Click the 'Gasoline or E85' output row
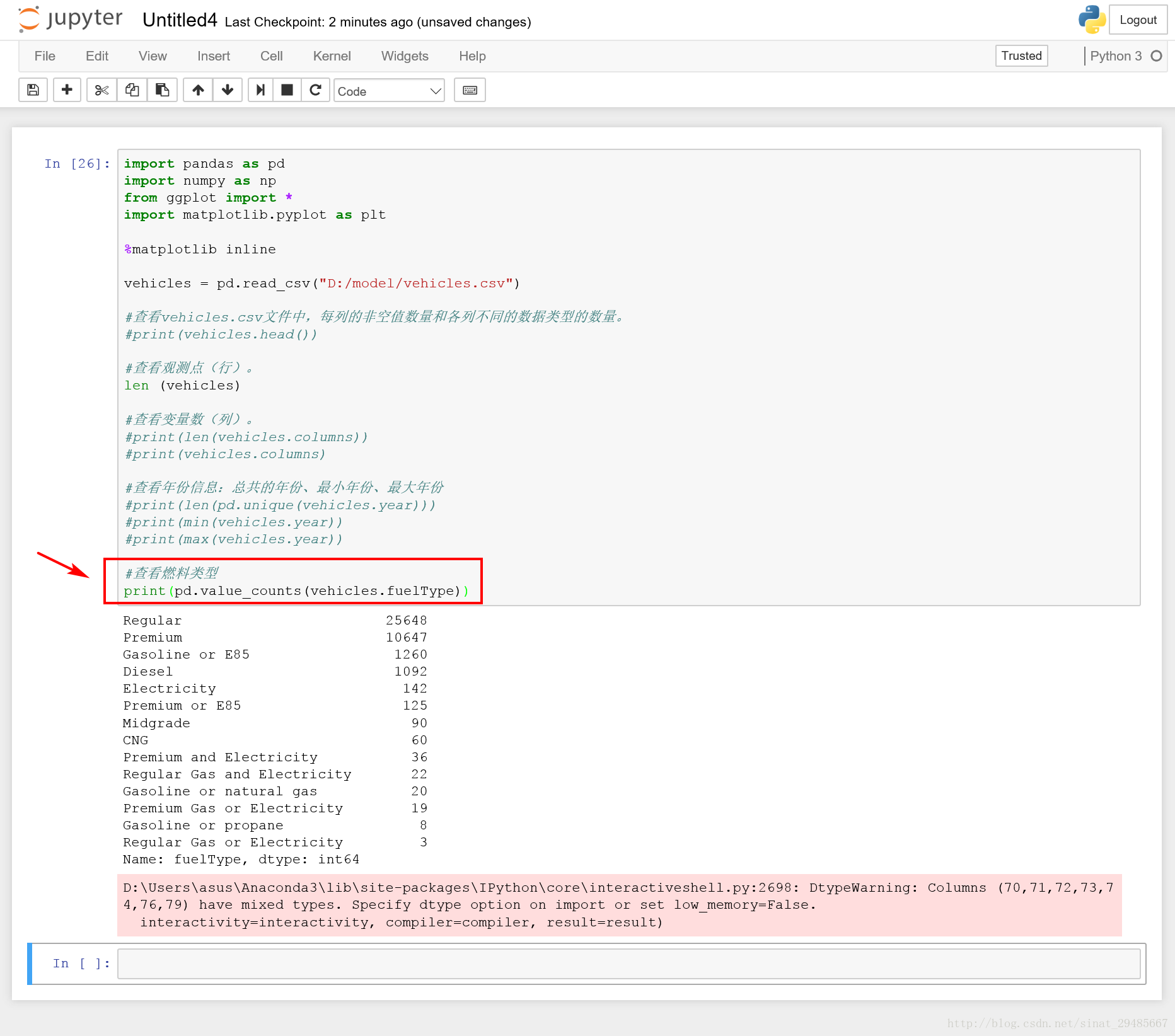Screen dimensions: 1175x1036 tap(275, 655)
